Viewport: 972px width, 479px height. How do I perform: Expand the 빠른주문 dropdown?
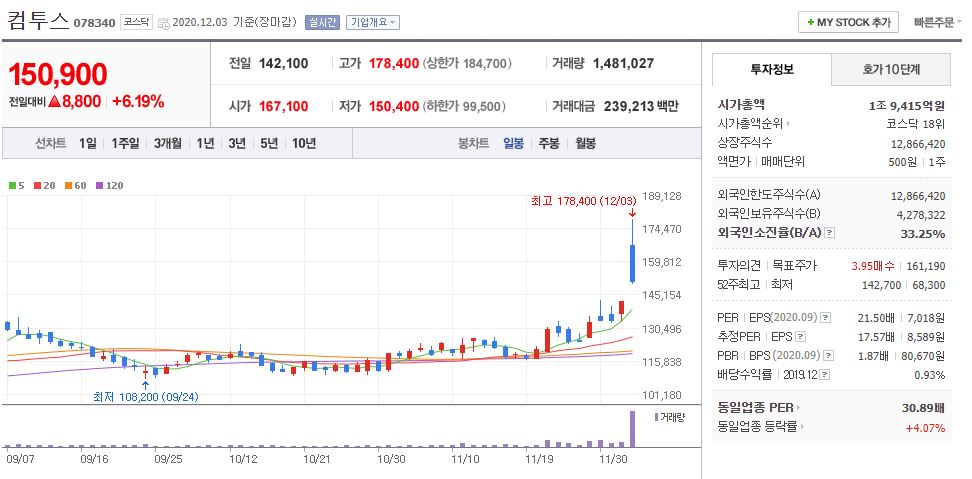938,22
